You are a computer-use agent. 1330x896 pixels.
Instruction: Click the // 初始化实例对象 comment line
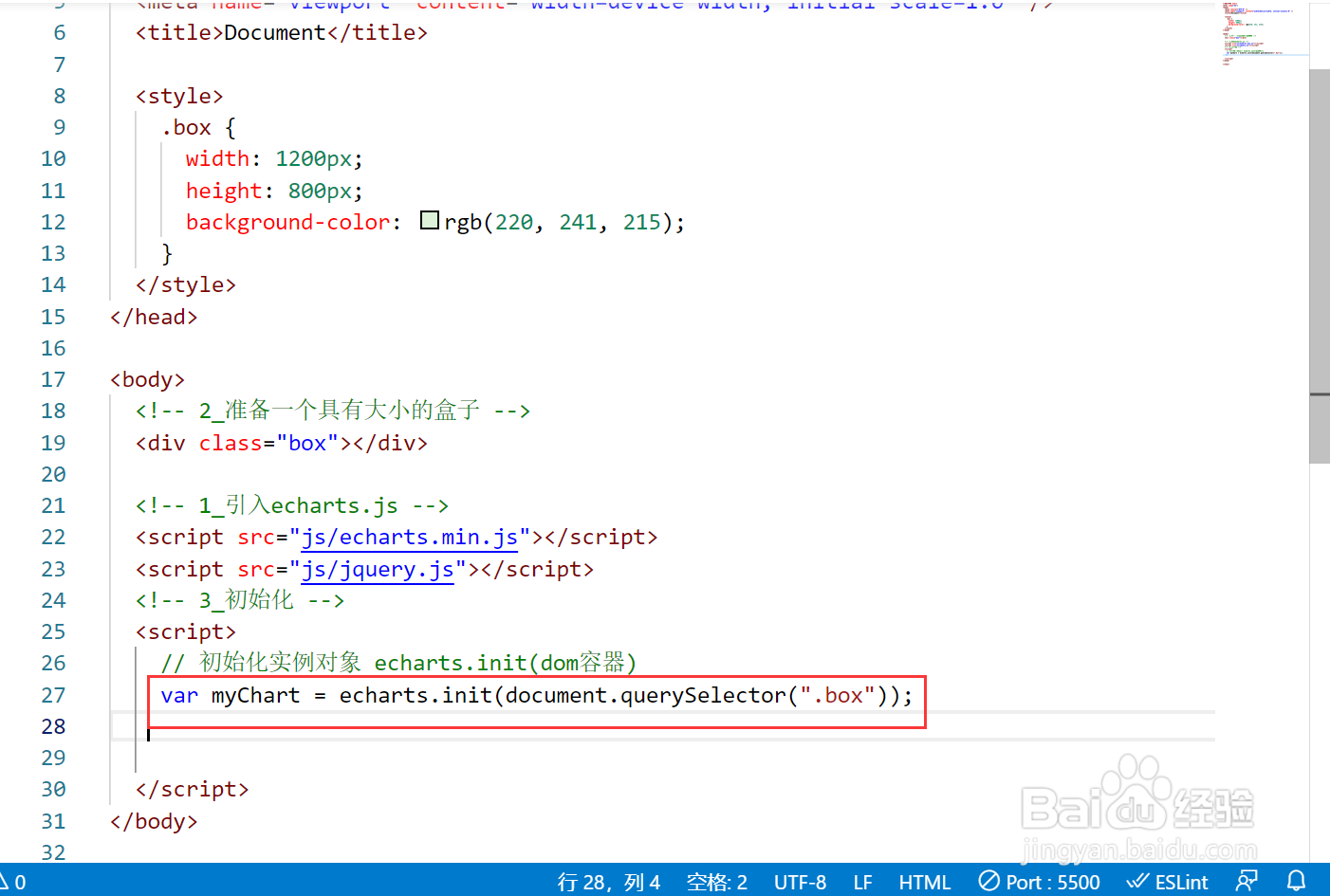point(399,663)
